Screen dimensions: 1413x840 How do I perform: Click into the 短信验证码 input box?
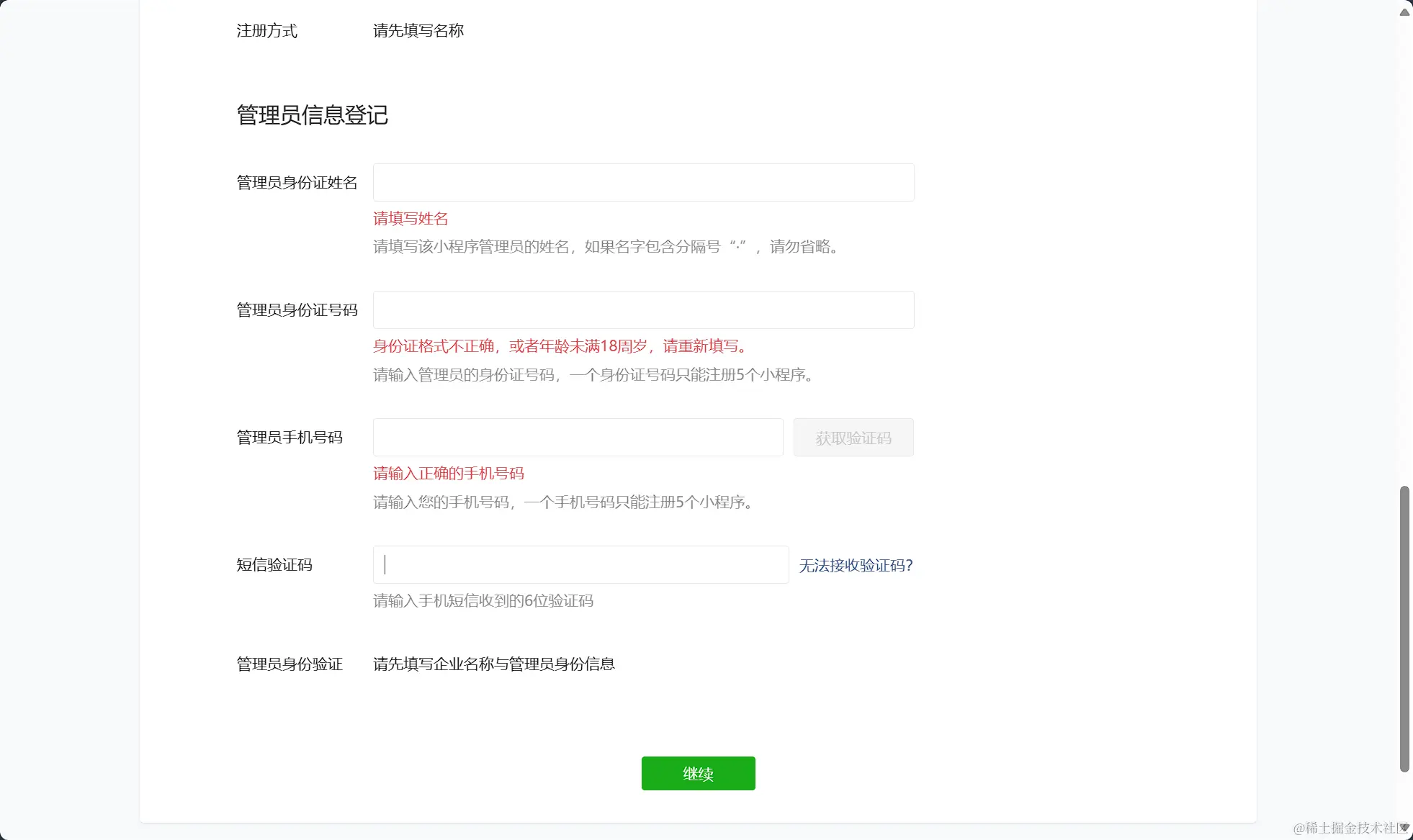[580, 565]
